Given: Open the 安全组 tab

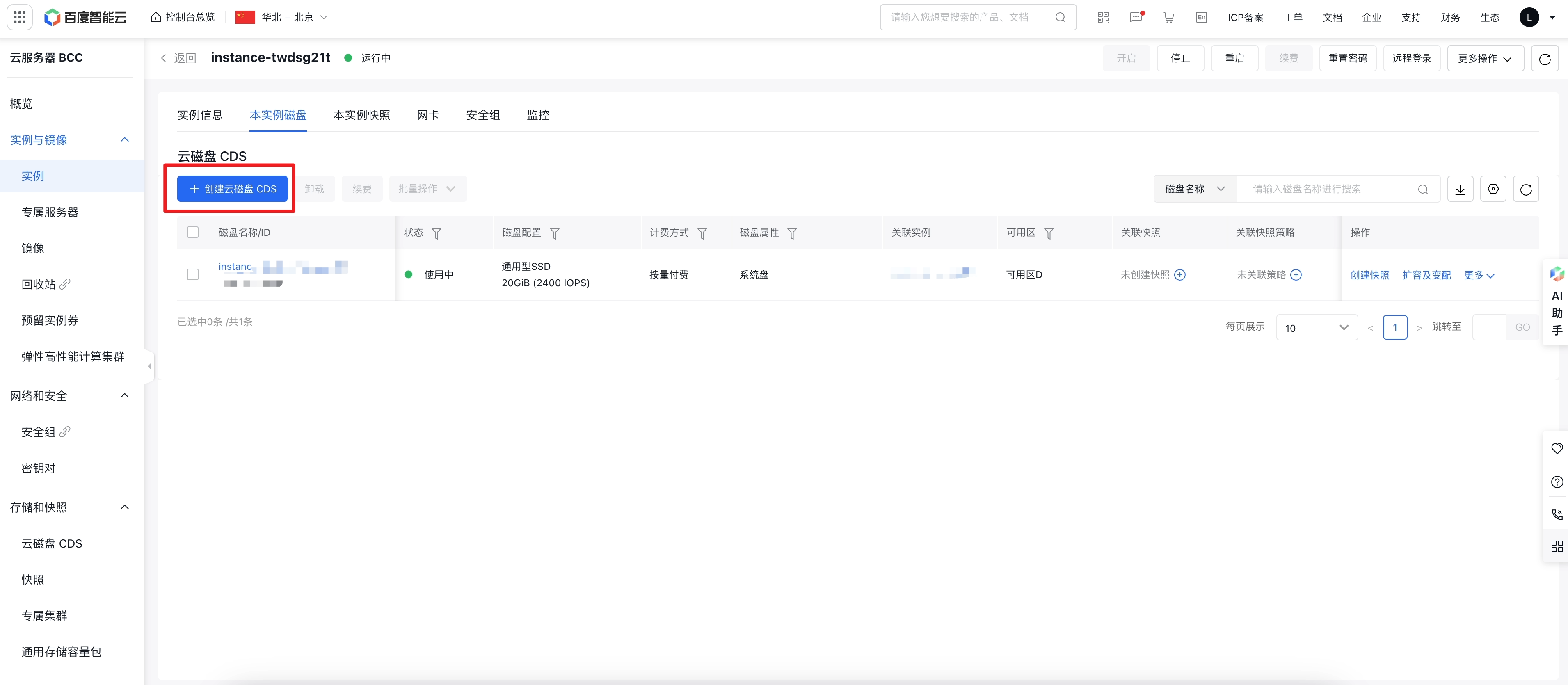Looking at the screenshot, I should 483,115.
